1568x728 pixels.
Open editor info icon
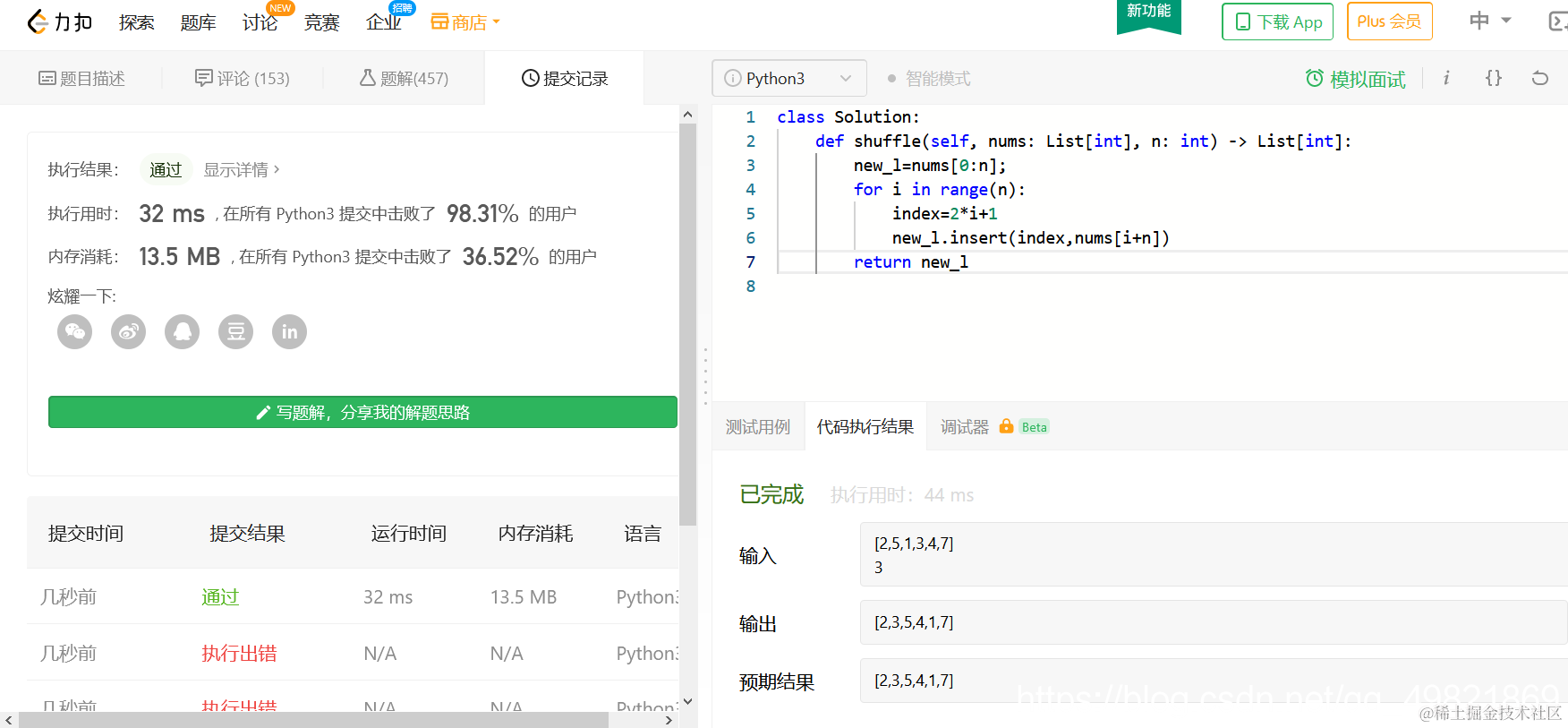pyautogui.click(x=1446, y=78)
